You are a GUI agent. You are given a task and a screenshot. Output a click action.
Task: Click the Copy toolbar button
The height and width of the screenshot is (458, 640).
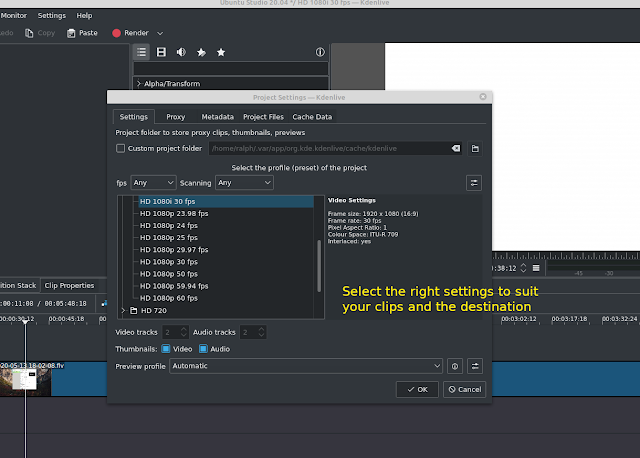click(40, 33)
